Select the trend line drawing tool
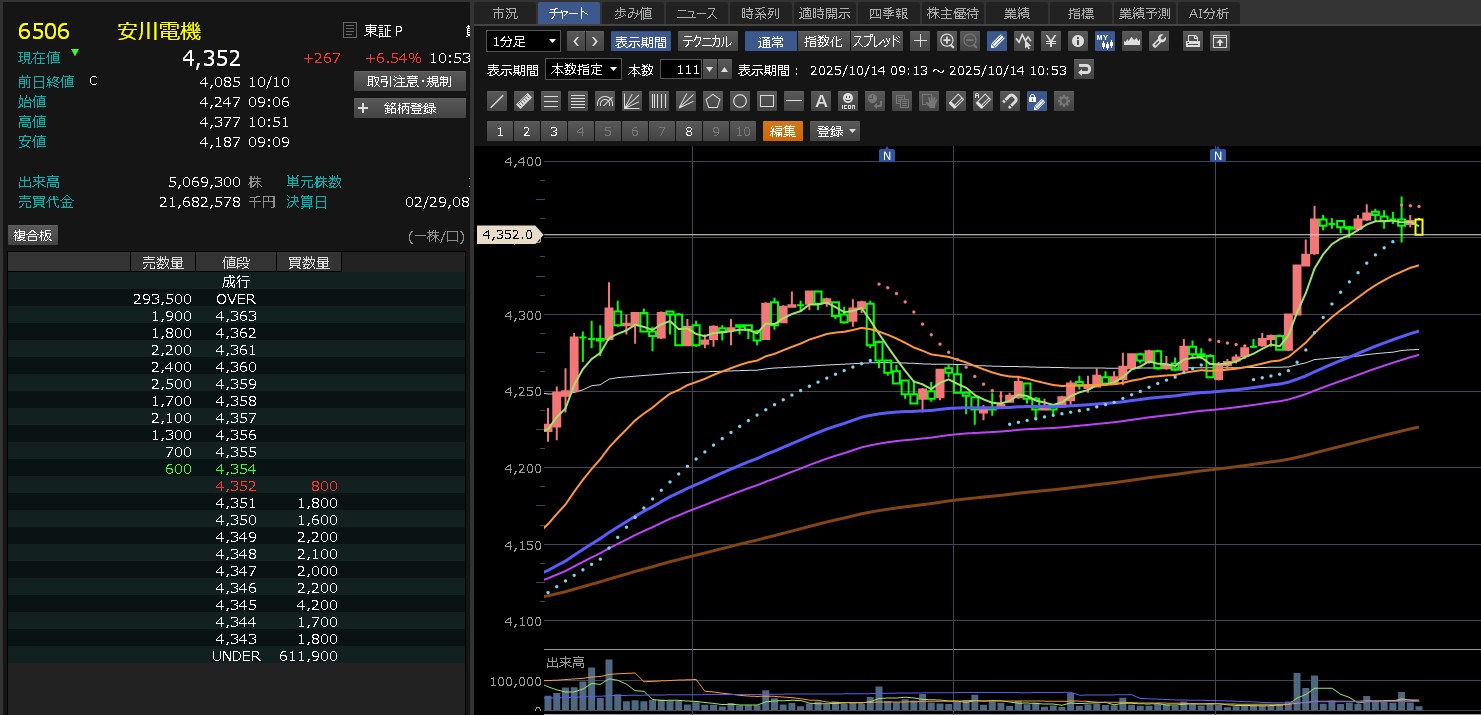Screen dimensions: 1481x715 click(497, 101)
